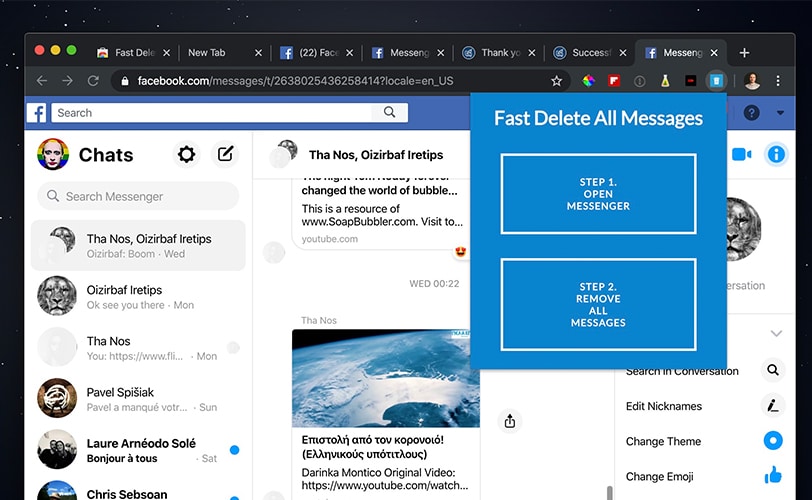The width and height of the screenshot is (812, 500).
Task: Click the Change Emoji thumbs-up icon
Action: 773,475
